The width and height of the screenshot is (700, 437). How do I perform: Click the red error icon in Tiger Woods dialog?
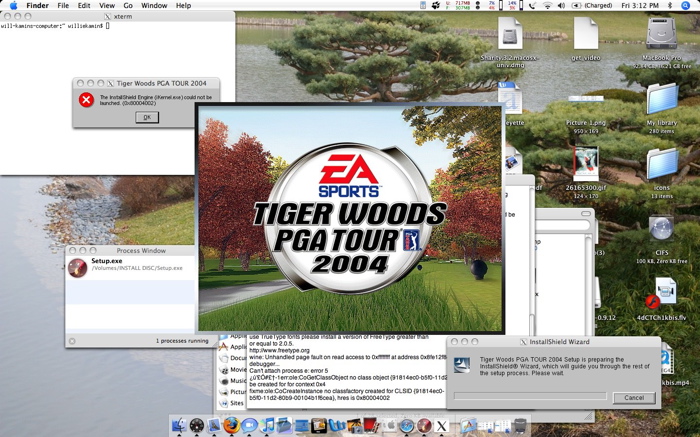[86, 100]
